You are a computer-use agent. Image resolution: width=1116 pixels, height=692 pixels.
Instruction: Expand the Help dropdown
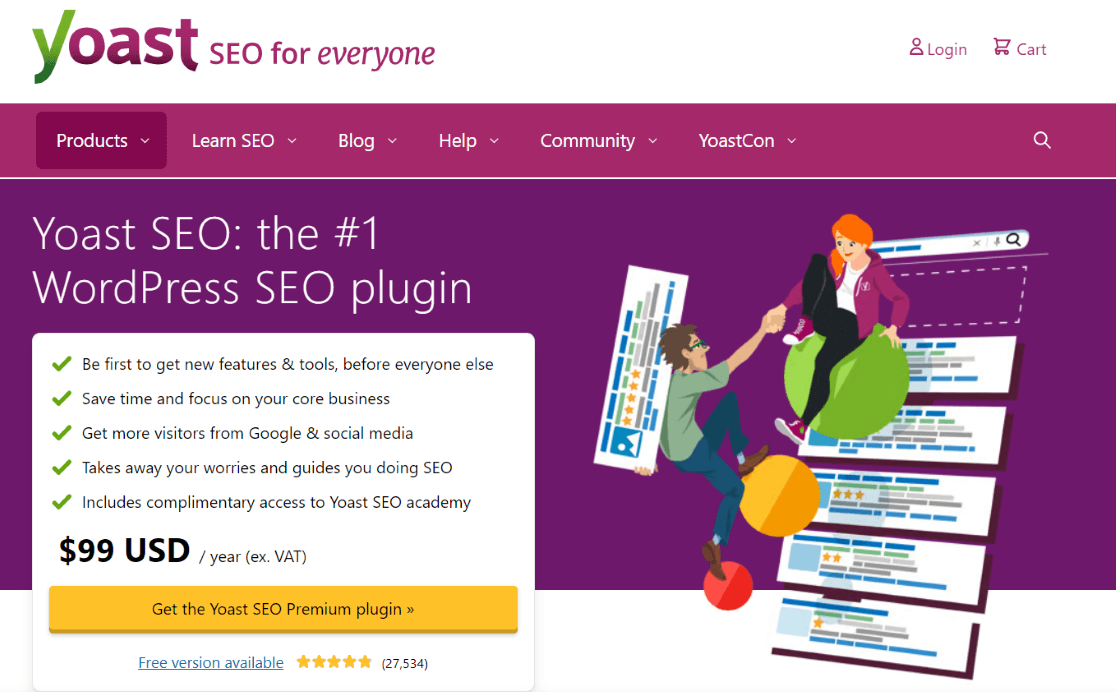point(468,140)
